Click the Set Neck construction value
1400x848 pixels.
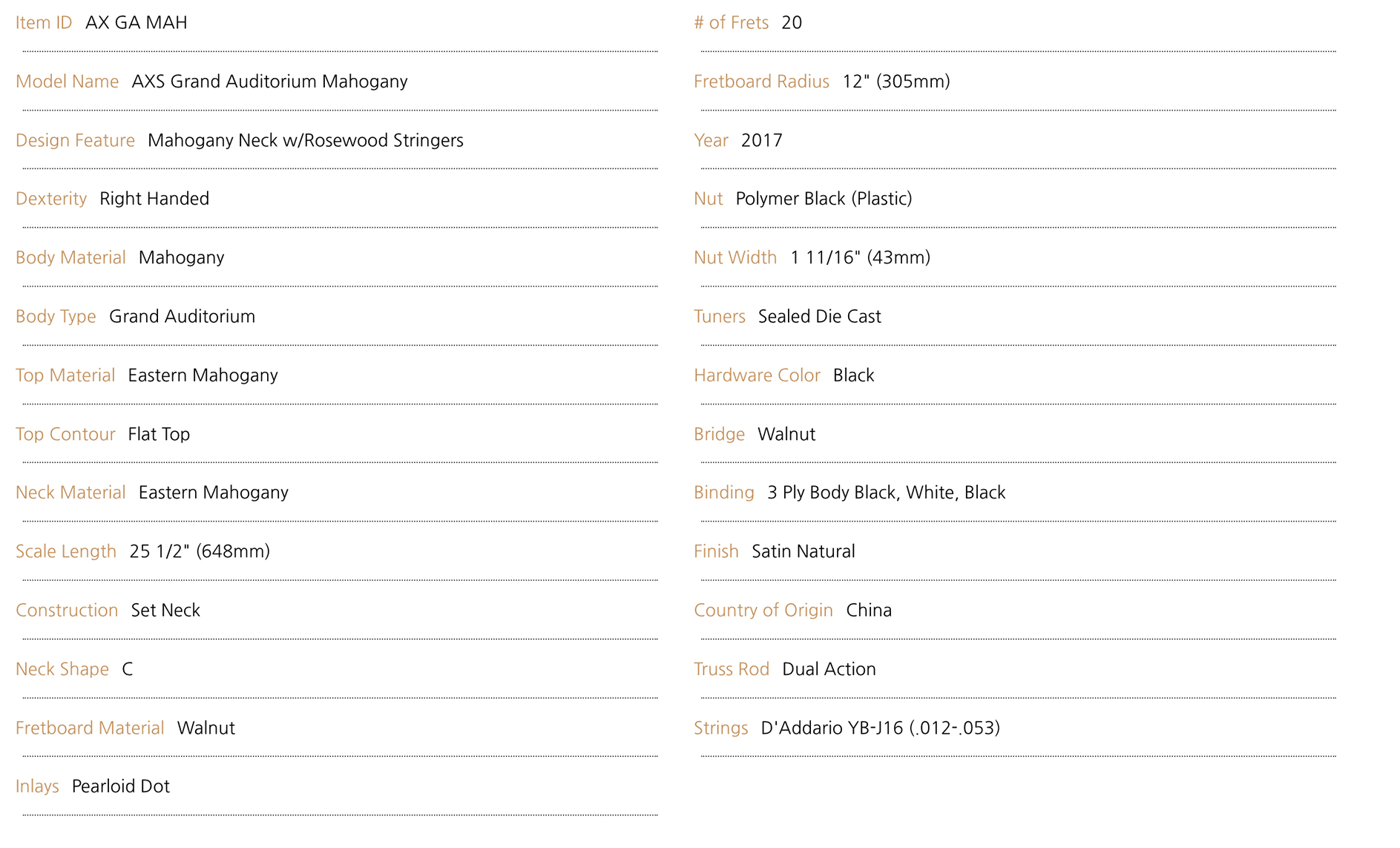point(165,610)
